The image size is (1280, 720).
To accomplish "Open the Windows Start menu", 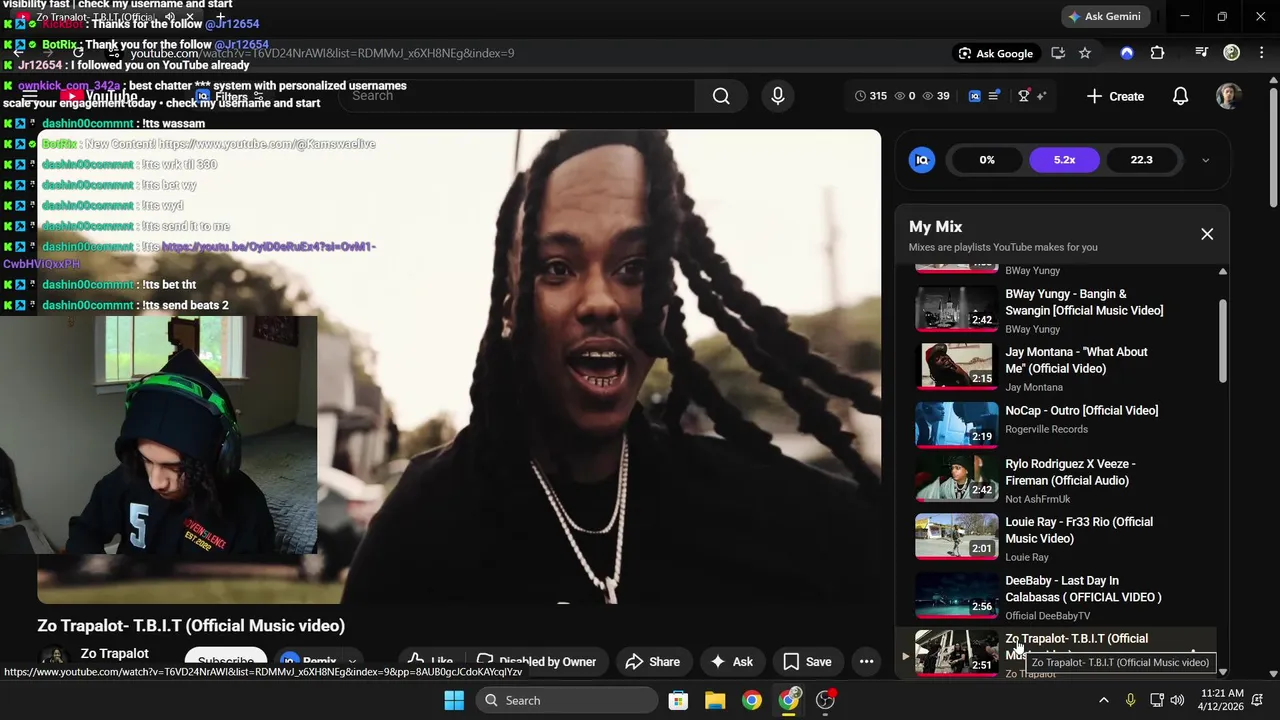I will tap(454, 700).
